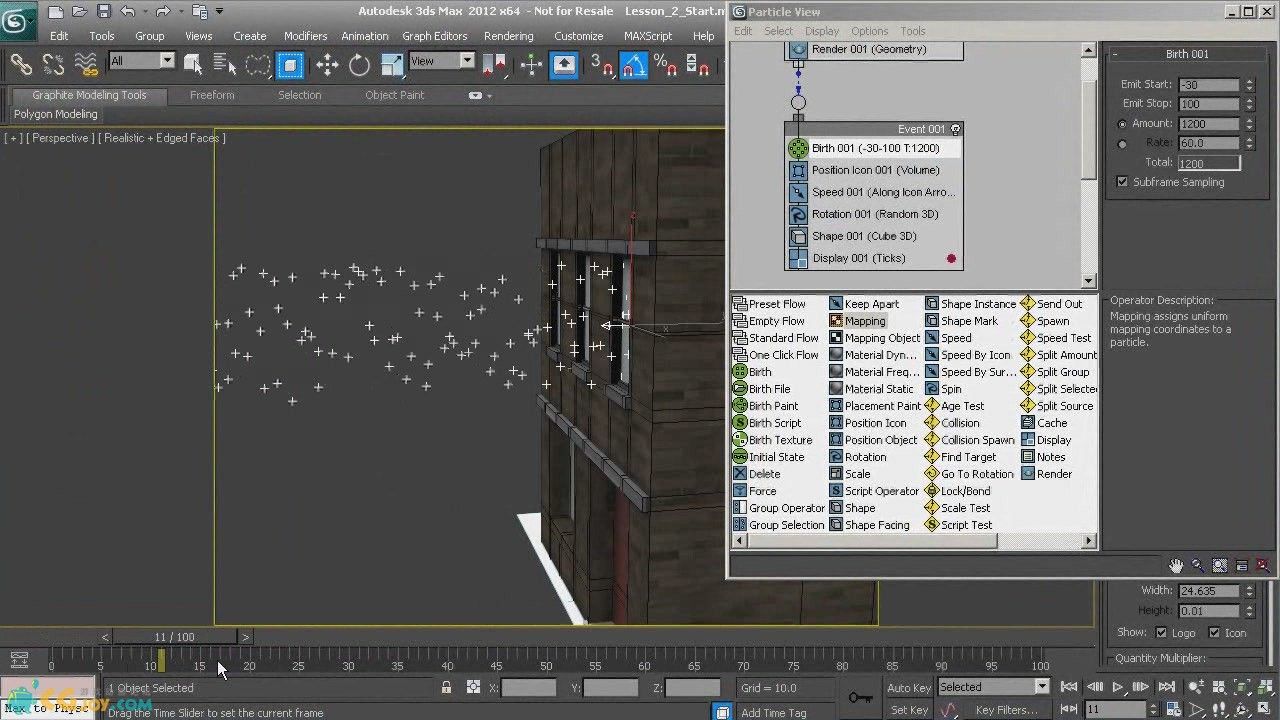The image size is (1280, 720).
Task: Switch to the Freeform ribbon tab
Action: pyautogui.click(x=212, y=95)
